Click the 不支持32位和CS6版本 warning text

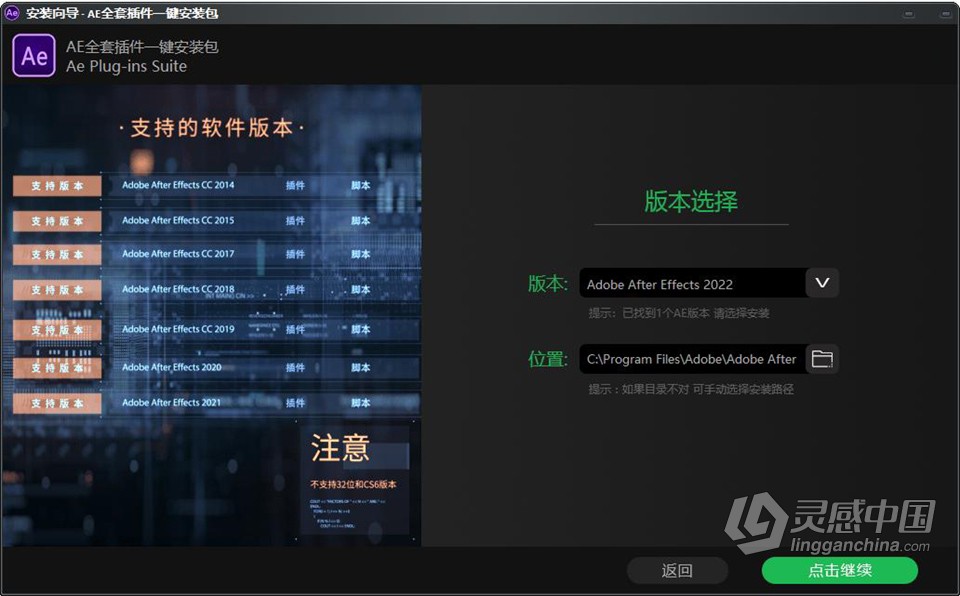click(353, 485)
